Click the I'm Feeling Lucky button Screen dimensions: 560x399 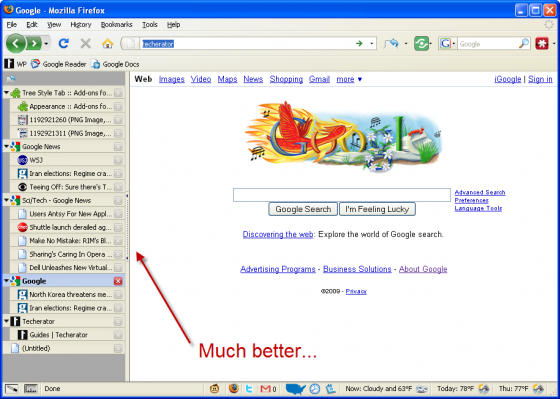pos(377,209)
